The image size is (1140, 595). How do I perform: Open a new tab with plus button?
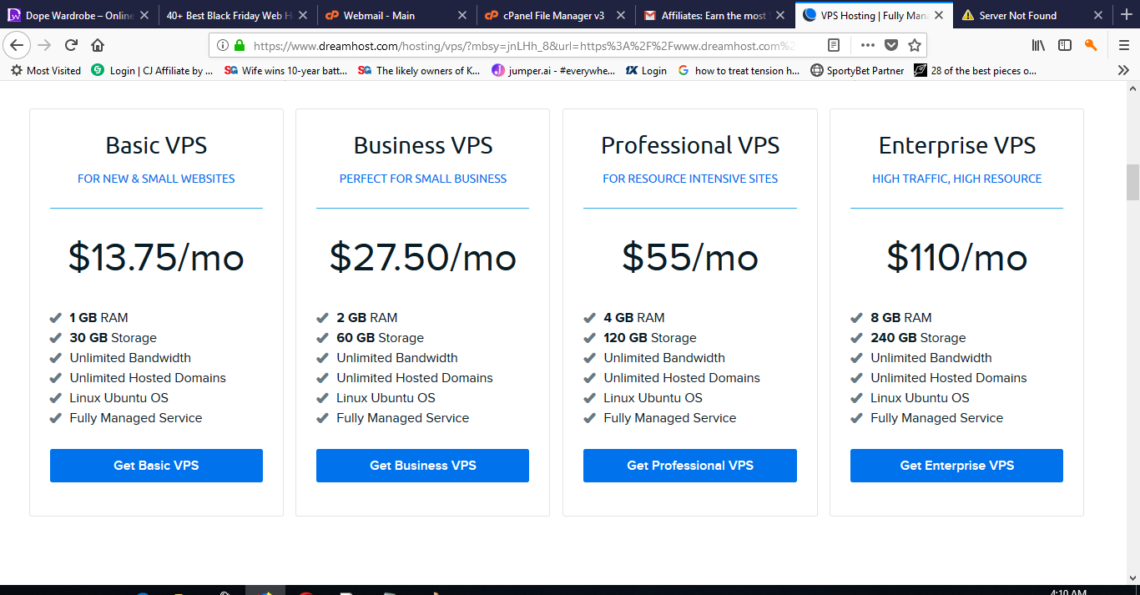tap(1126, 15)
